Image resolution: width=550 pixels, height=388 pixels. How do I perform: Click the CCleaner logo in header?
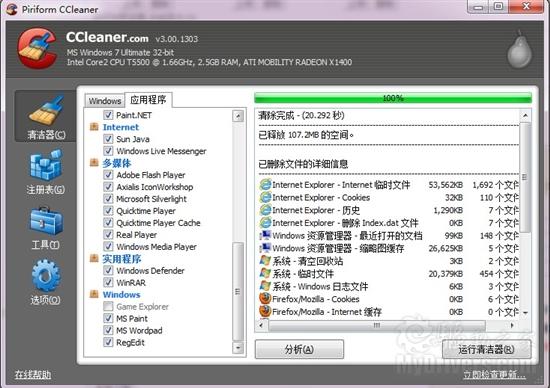(x=37, y=48)
